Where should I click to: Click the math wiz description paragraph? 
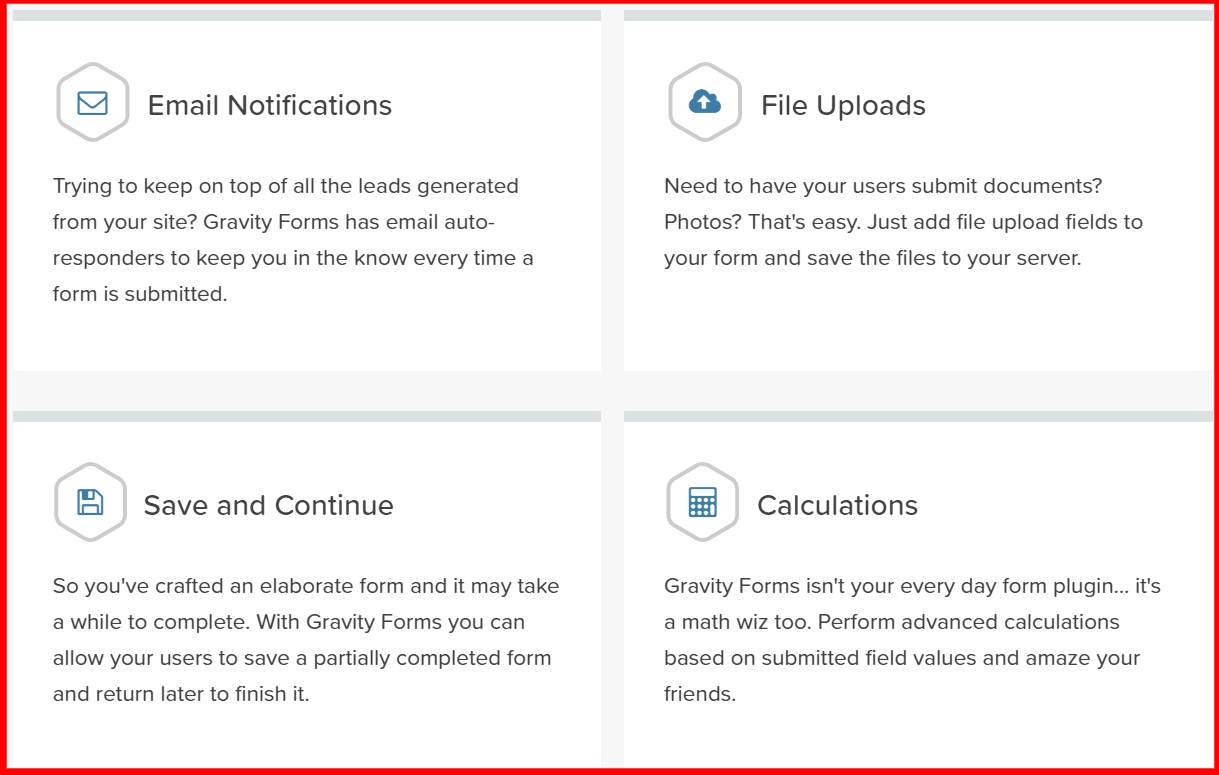[912, 640]
